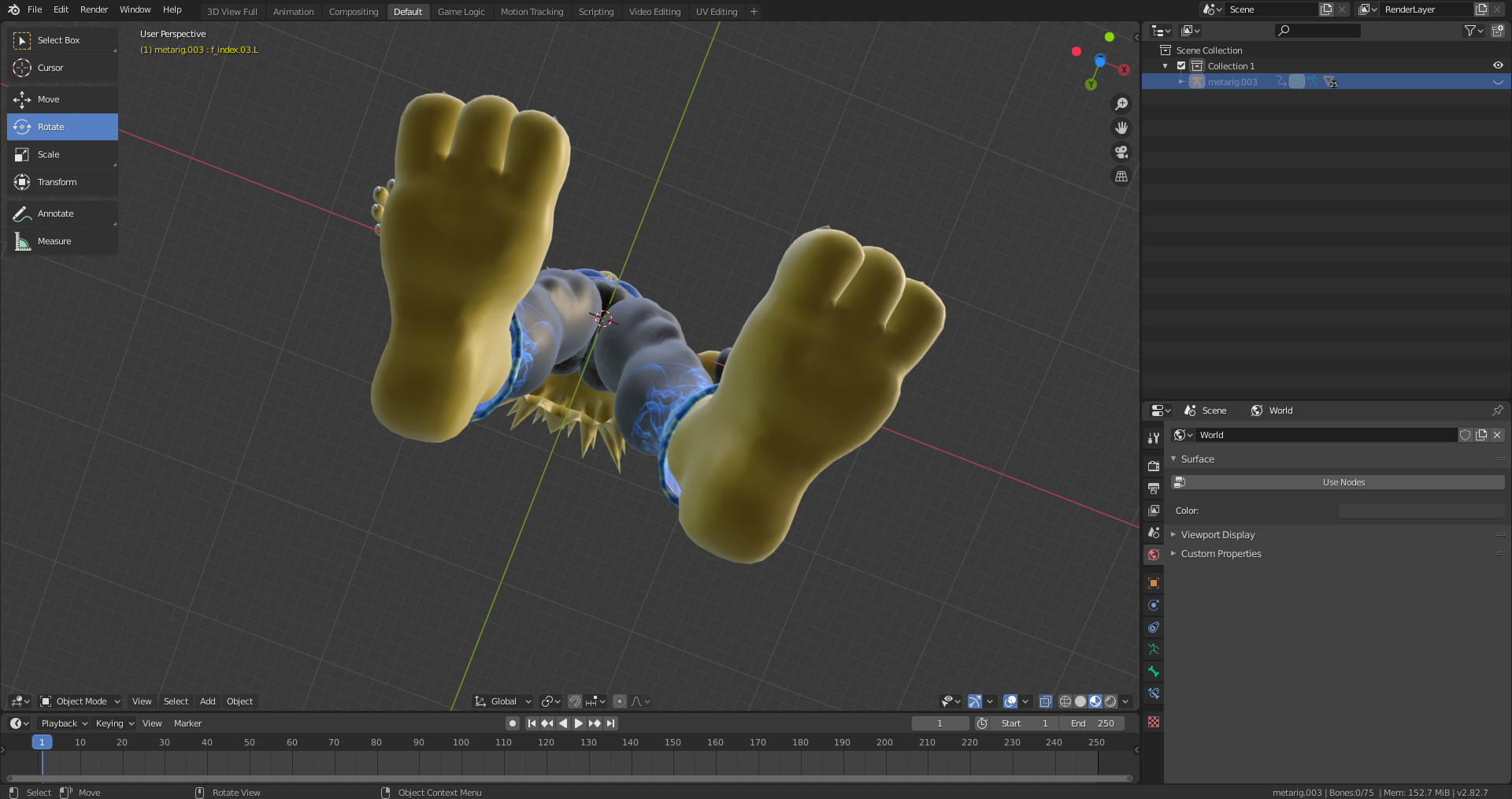Open the Texture properties tab
The height and width of the screenshot is (799, 1512).
coord(1154,722)
